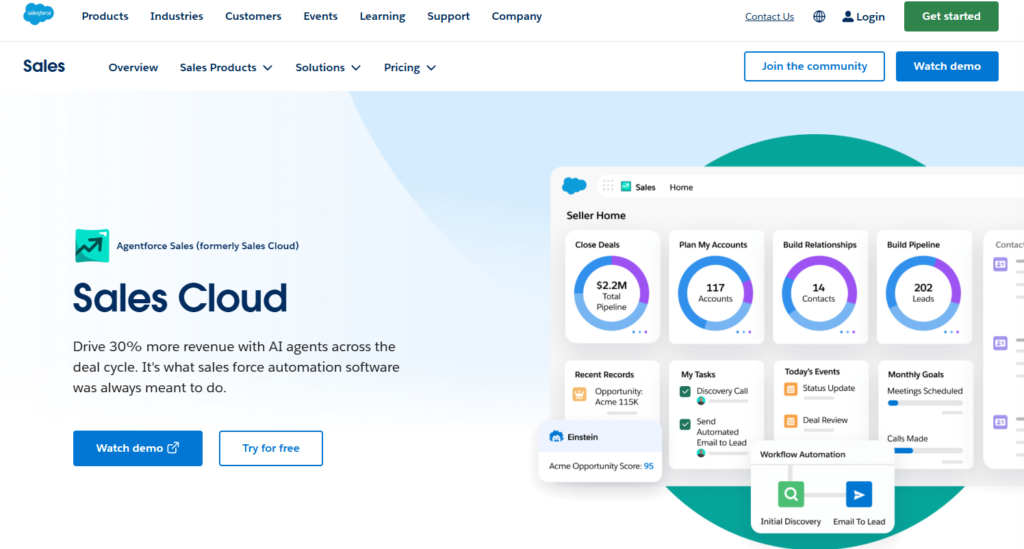The width and height of the screenshot is (1024, 549).
Task: Click the Opportunity: Acme 115K record
Action: coord(618,396)
